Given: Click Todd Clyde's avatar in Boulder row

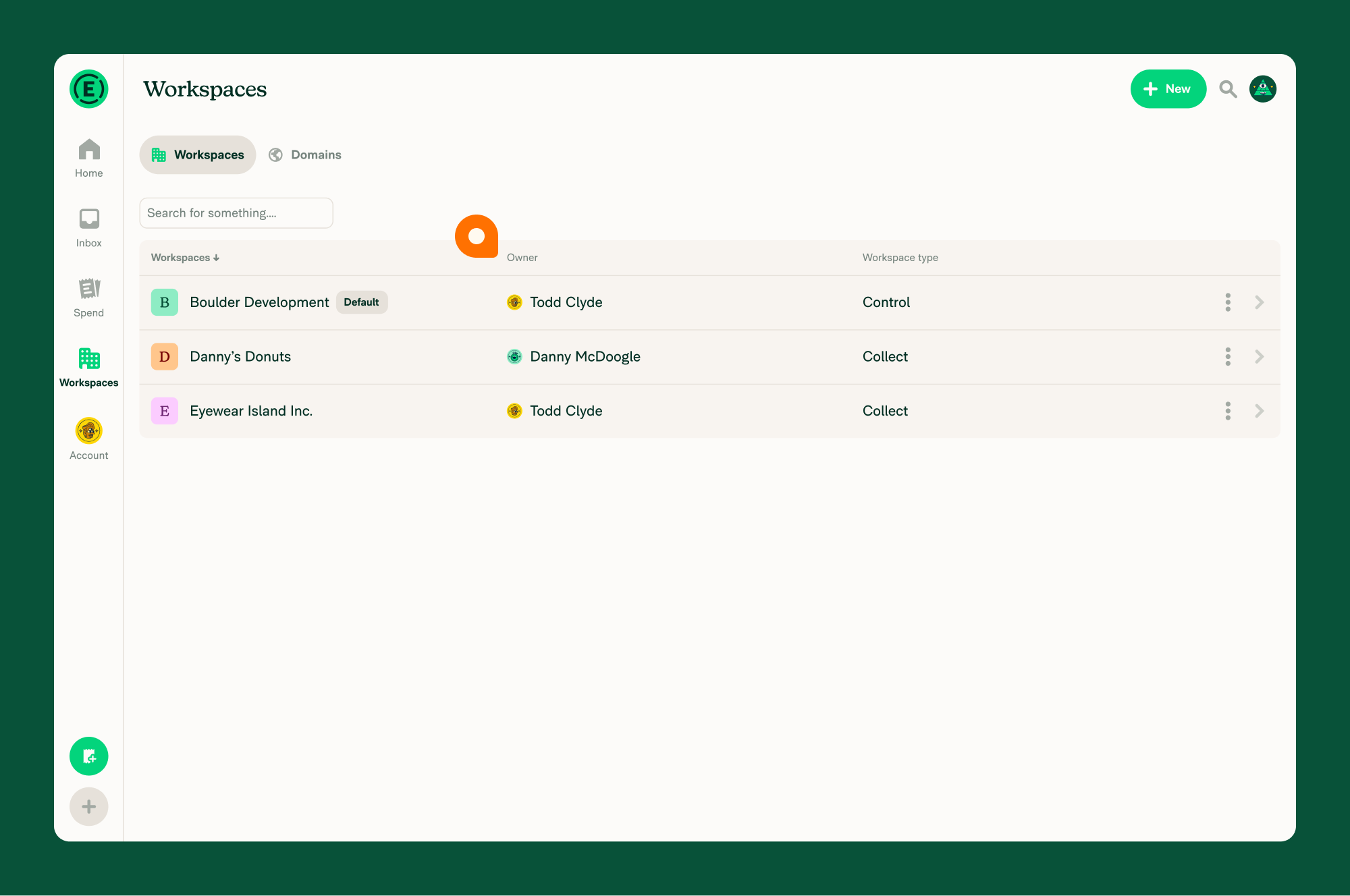Looking at the screenshot, I should pos(514,302).
